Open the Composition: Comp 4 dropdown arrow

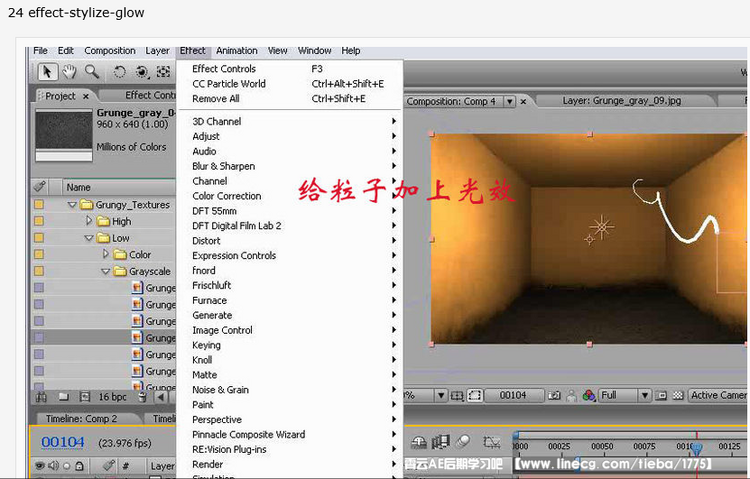510,101
